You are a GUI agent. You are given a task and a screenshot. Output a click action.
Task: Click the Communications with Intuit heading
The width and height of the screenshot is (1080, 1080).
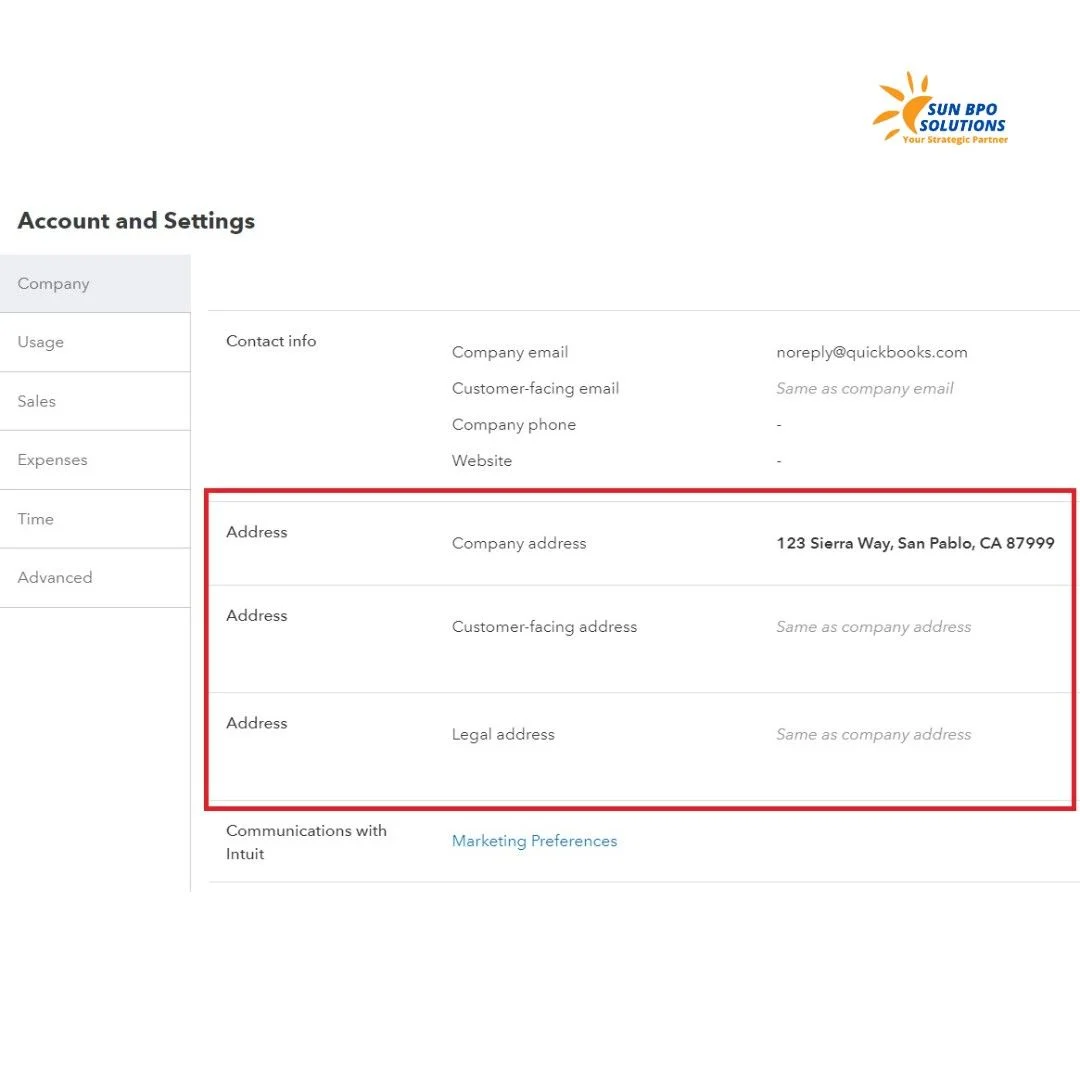tap(306, 842)
